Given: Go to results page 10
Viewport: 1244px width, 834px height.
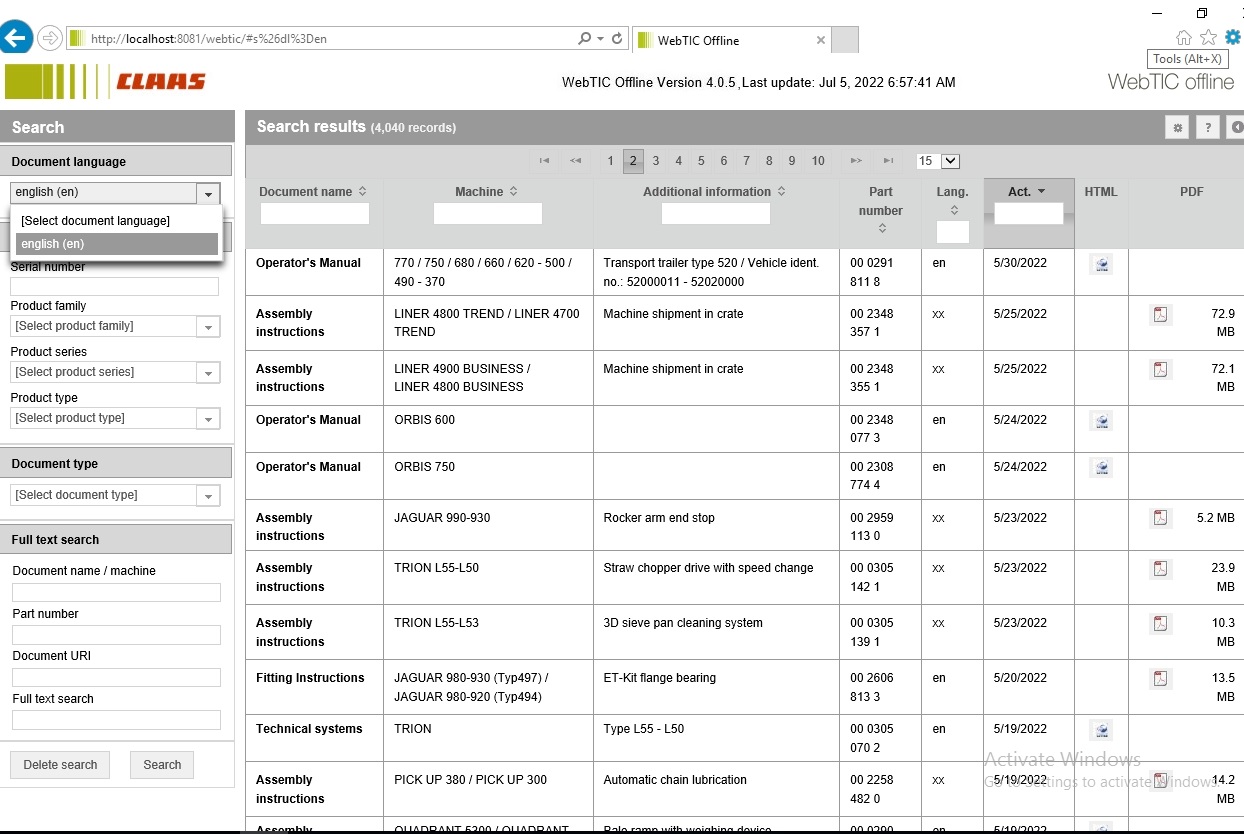Looking at the screenshot, I should click(x=818, y=161).
